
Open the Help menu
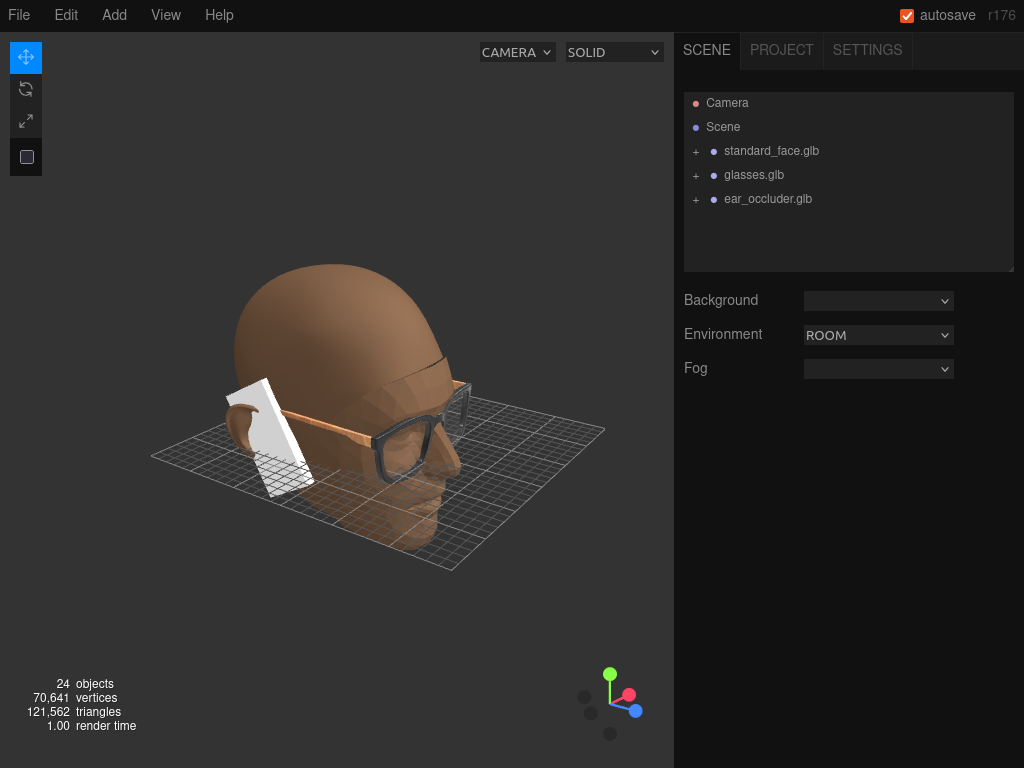[219, 15]
